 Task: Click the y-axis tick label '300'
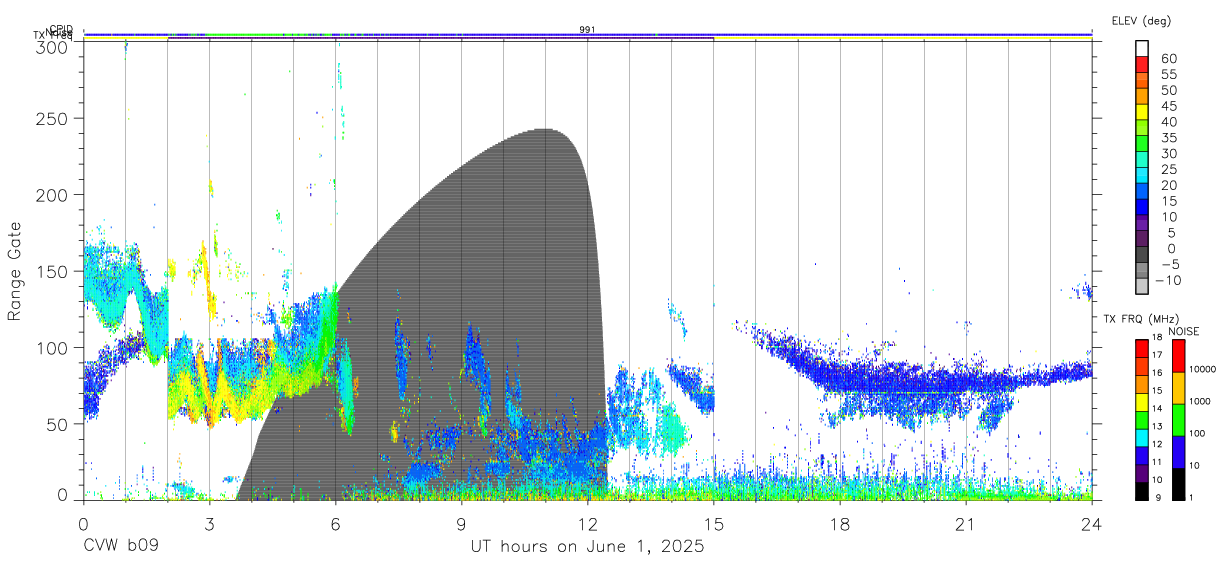(x=53, y=47)
